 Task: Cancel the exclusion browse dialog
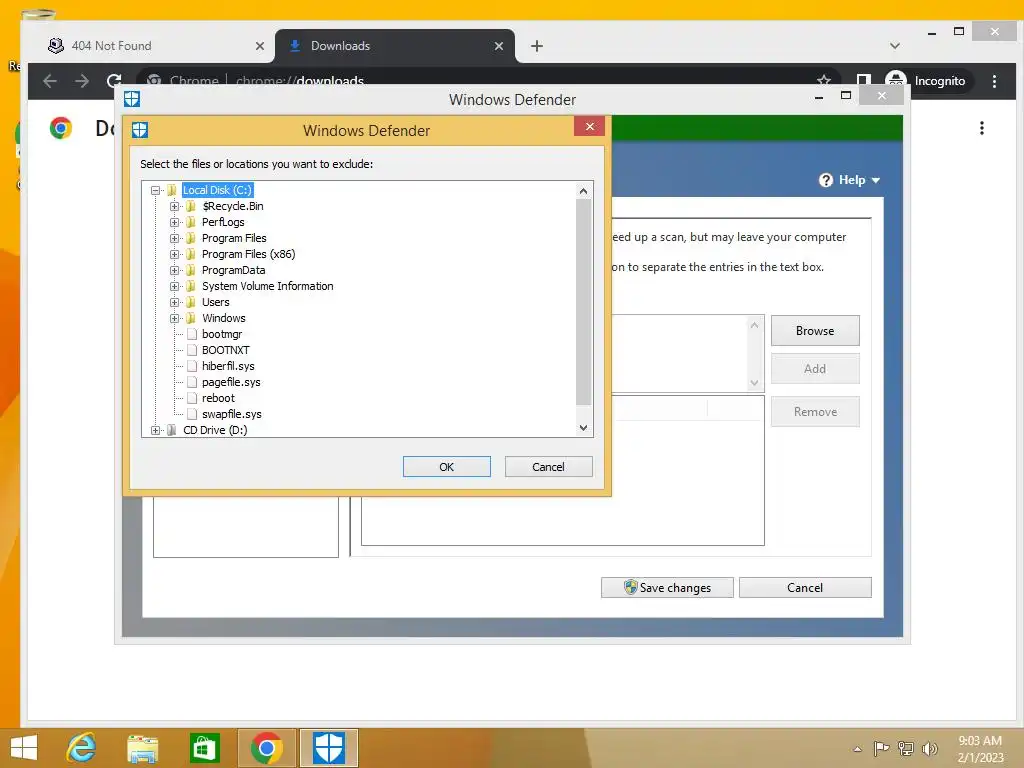[548, 467]
